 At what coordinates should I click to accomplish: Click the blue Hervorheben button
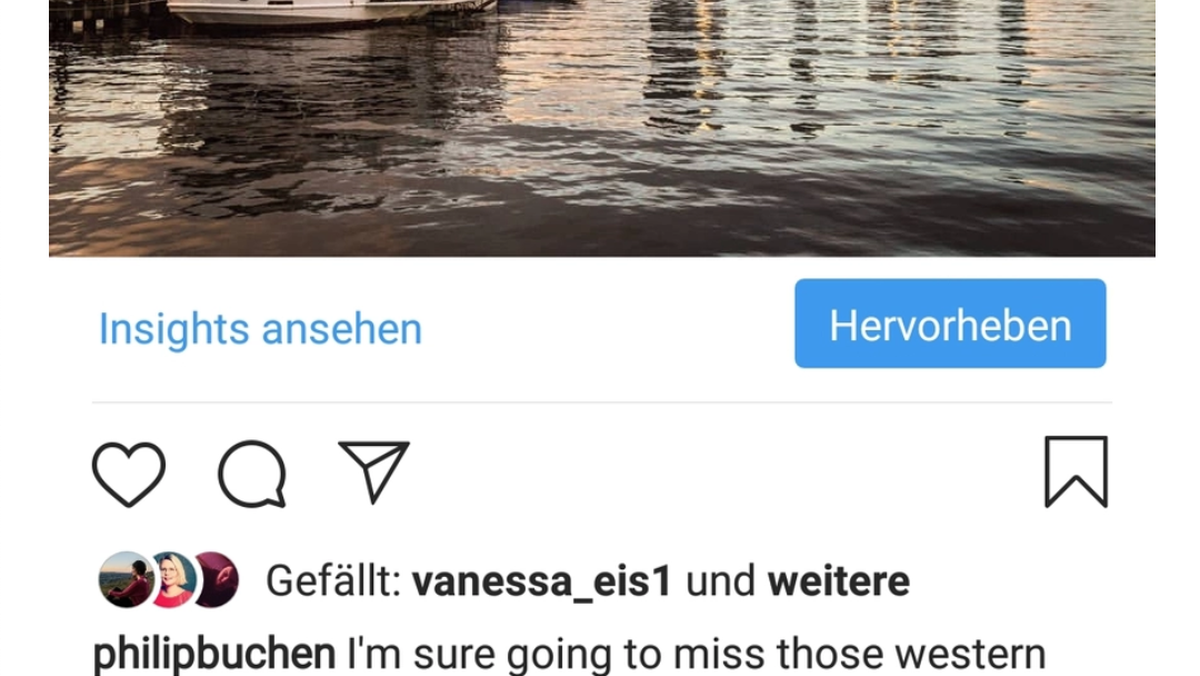(x=950, y=324)
